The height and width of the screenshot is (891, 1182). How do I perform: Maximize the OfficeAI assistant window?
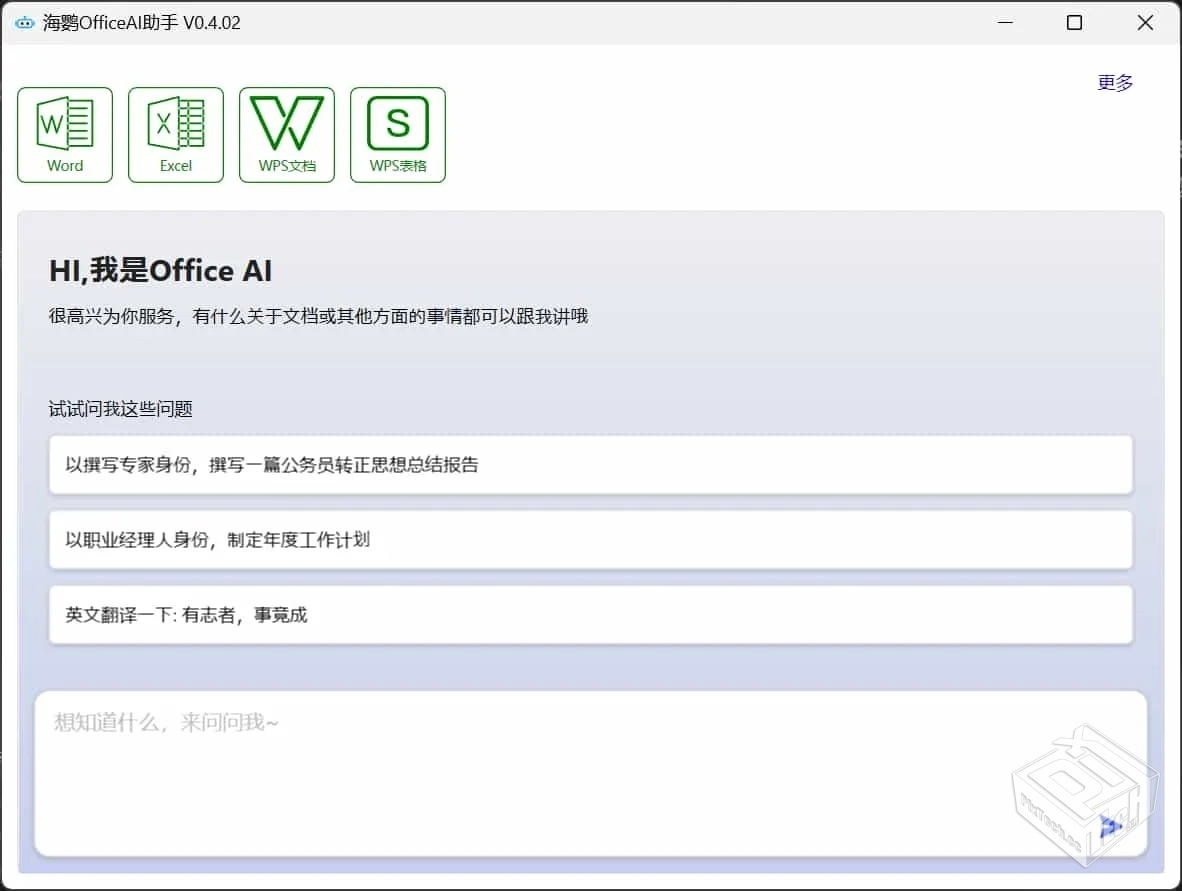point(1074,22)
